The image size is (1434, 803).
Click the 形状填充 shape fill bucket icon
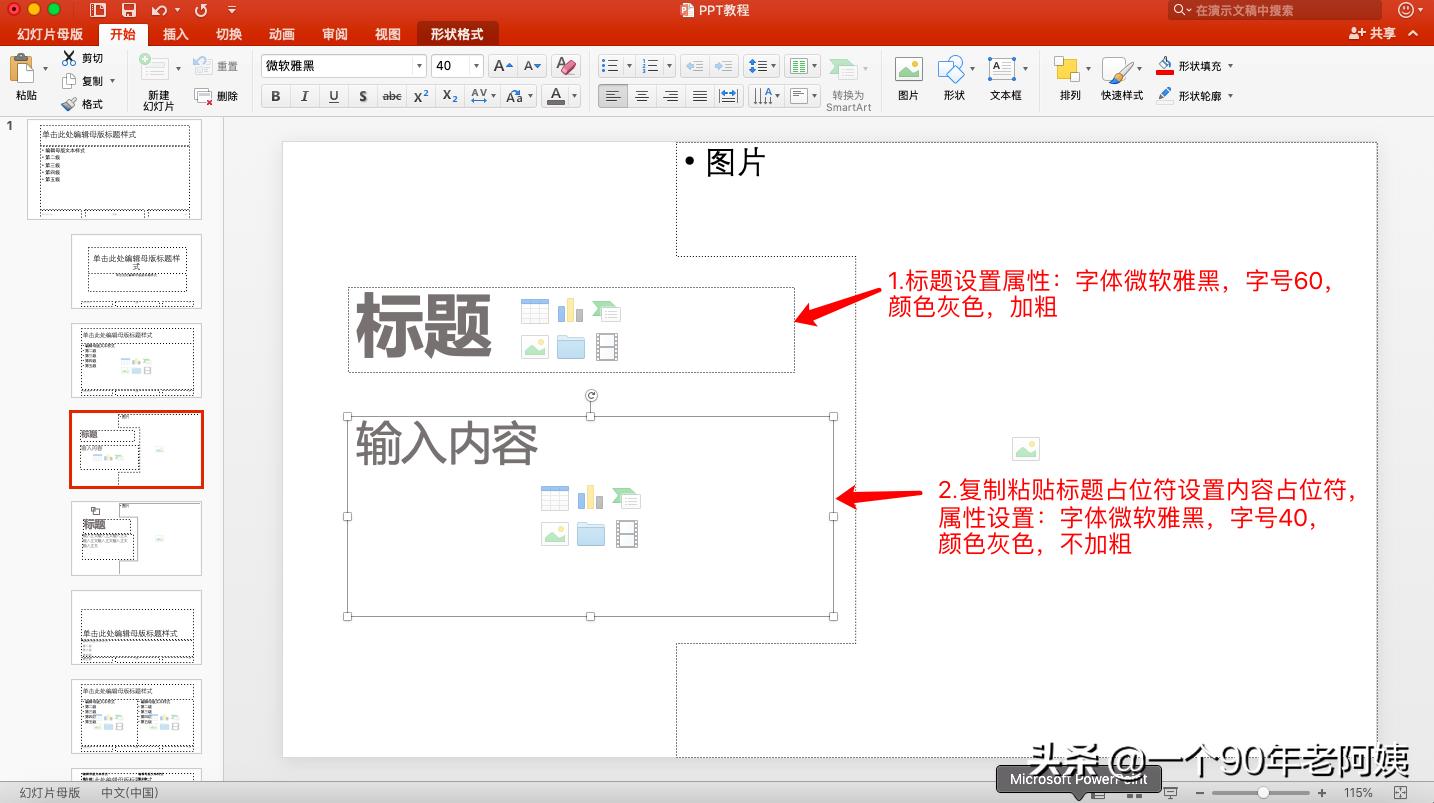[1165, 65]
